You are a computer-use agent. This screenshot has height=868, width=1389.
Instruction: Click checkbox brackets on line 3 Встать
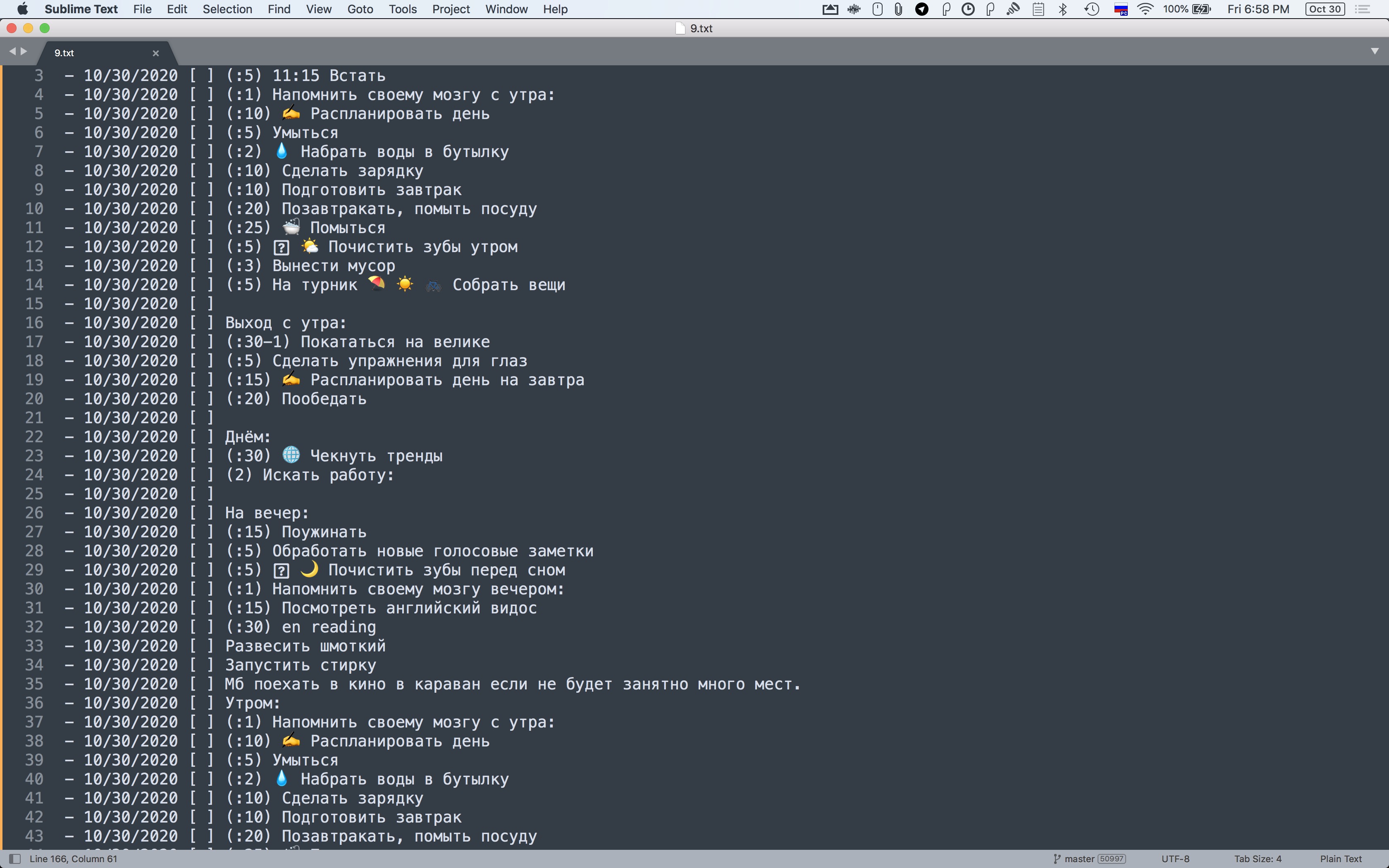(201, 76)
